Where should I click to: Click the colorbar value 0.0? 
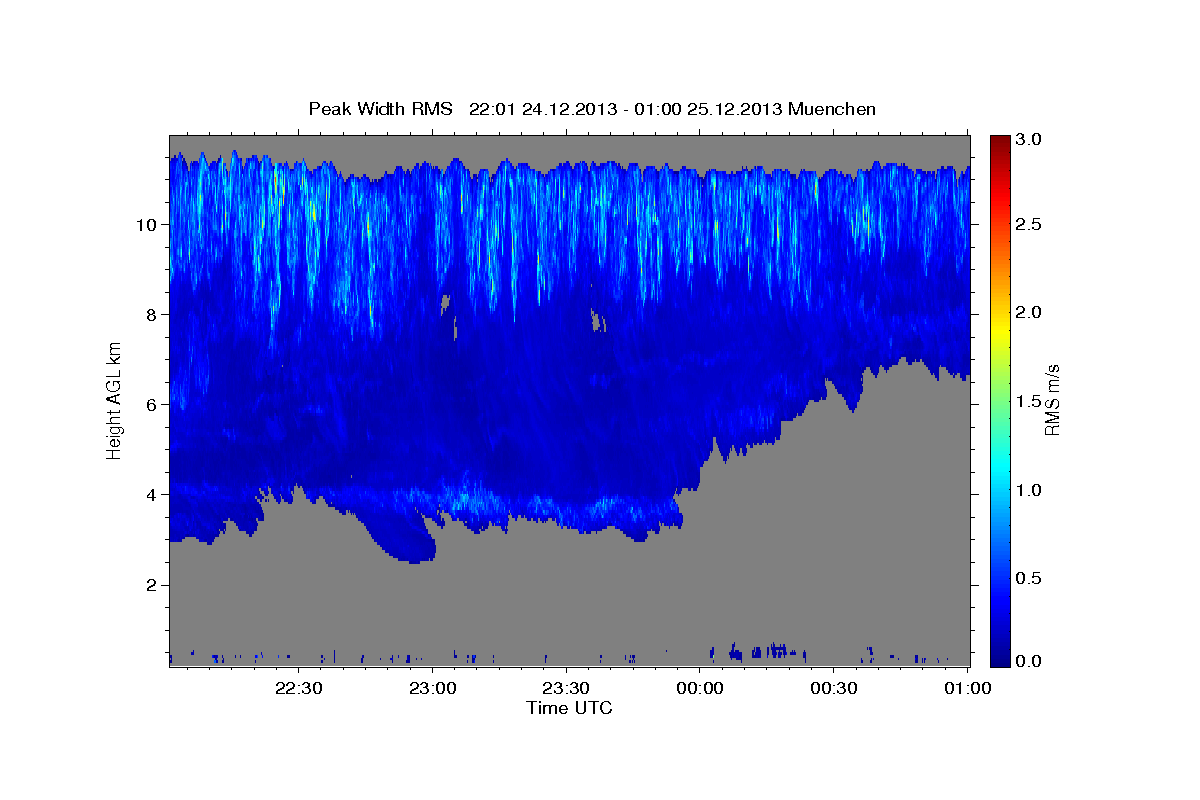pyautogui.click(x=1031, y=661)
